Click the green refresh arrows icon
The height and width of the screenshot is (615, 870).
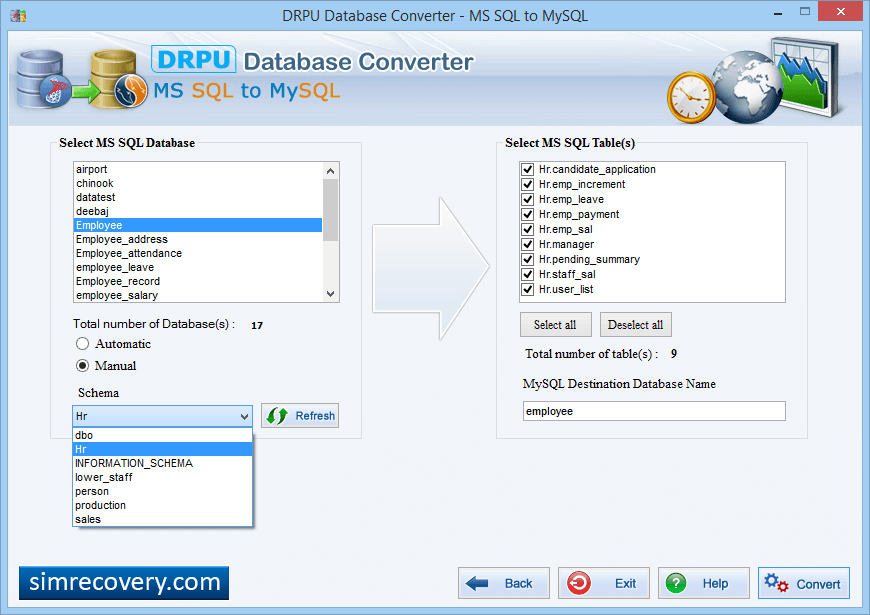coord(276,416)
